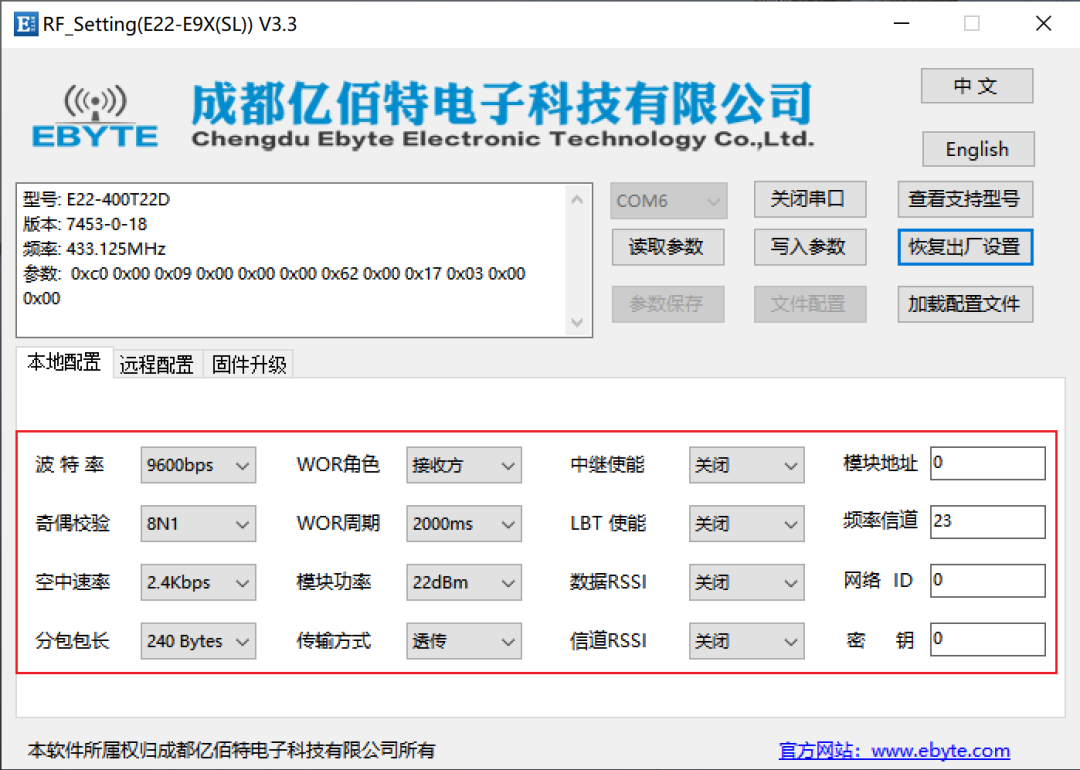Image resolution: width=1080 pixels, height=770 pixels.
Task: Open the 奇偶校验 8N1 dropdown
Action: coord(198,523)
